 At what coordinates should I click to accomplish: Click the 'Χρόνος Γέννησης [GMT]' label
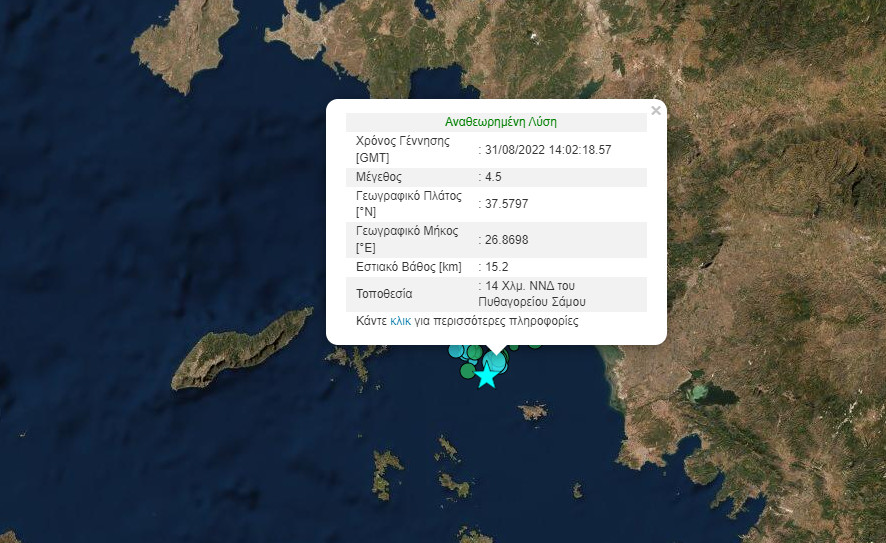pos(403,149)
